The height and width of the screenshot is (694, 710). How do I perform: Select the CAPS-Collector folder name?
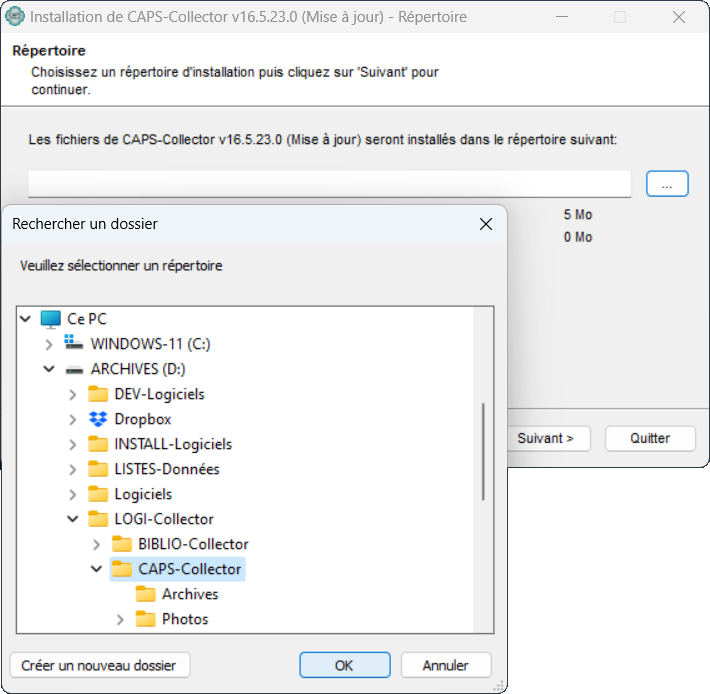[189, 569]
